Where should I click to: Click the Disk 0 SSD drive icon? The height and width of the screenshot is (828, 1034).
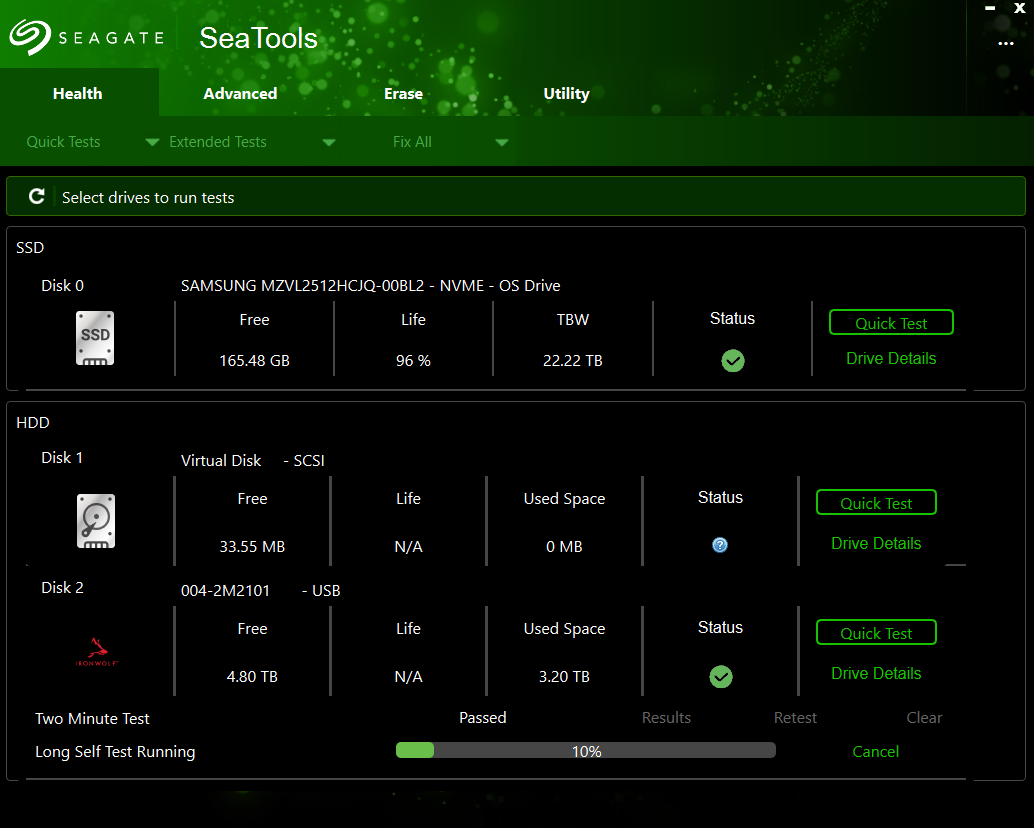(95, 338)
